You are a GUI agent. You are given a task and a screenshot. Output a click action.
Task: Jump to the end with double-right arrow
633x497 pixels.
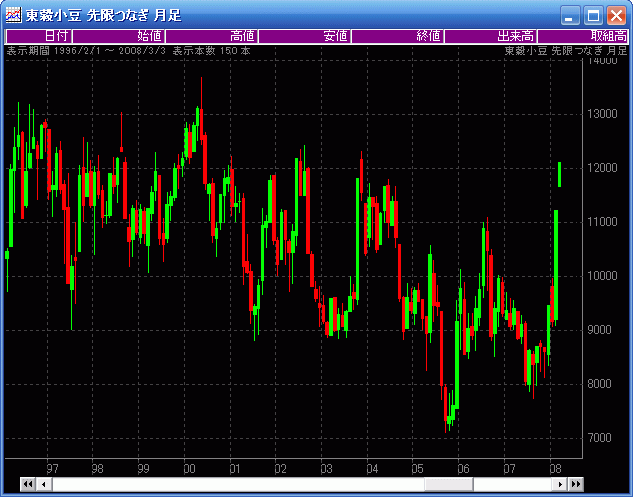coord(576,484)
